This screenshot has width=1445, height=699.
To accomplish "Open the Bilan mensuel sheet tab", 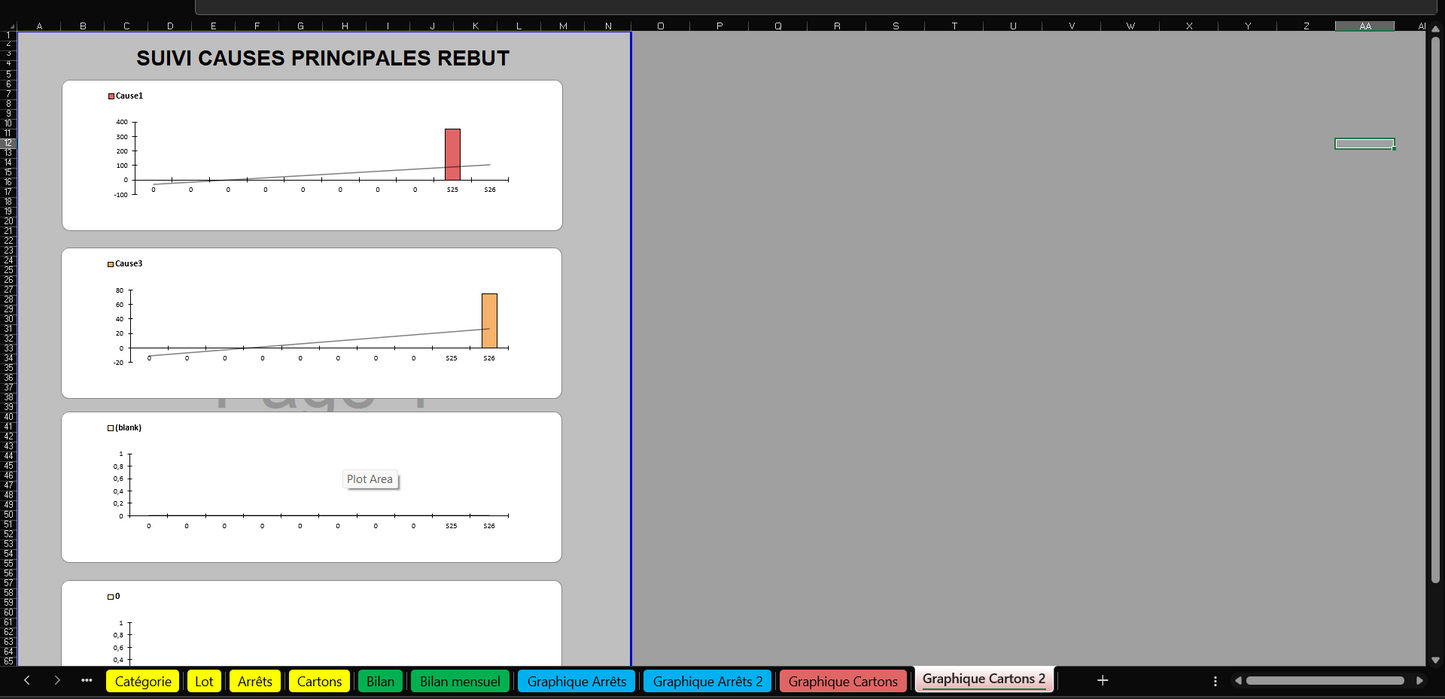I will click(x=460, y=681).
